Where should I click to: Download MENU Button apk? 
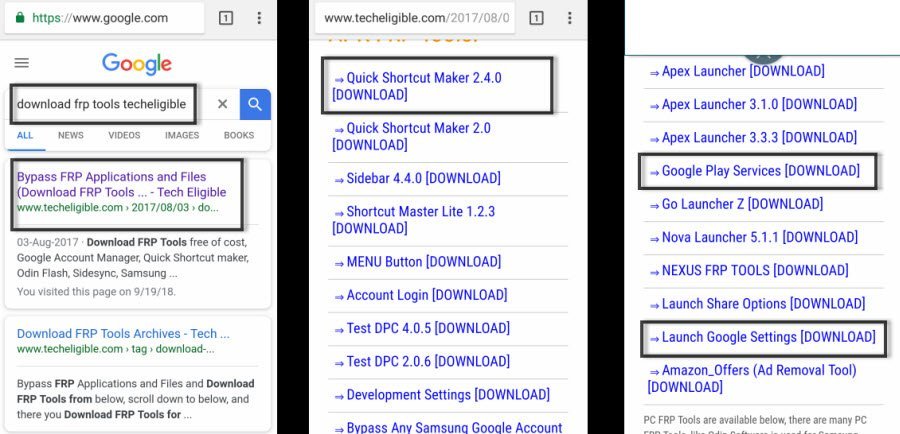[x=417, y=262]
